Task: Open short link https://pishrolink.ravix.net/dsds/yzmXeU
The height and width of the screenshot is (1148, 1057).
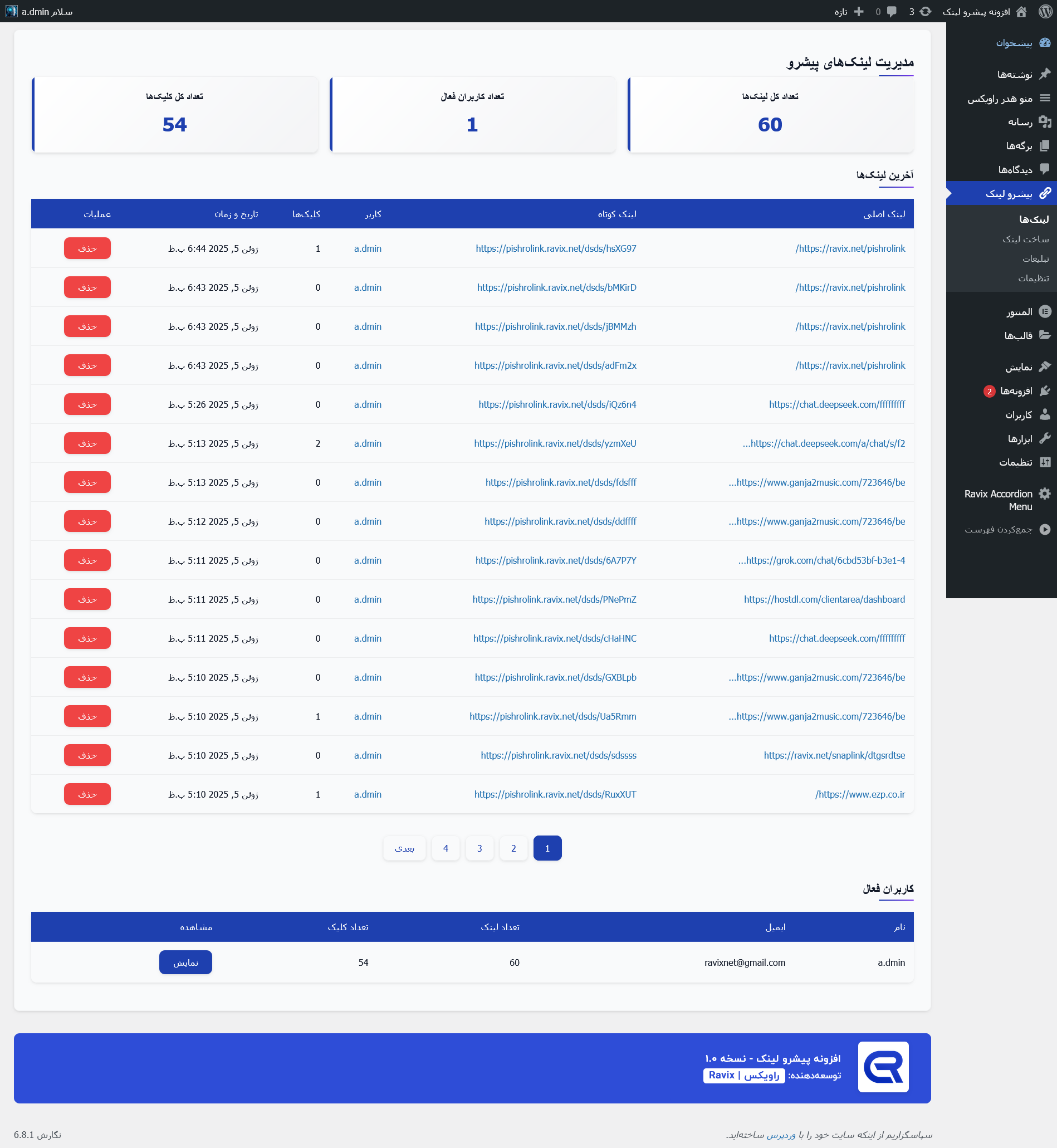Action: pyautogui.click(x=555, y=443)
